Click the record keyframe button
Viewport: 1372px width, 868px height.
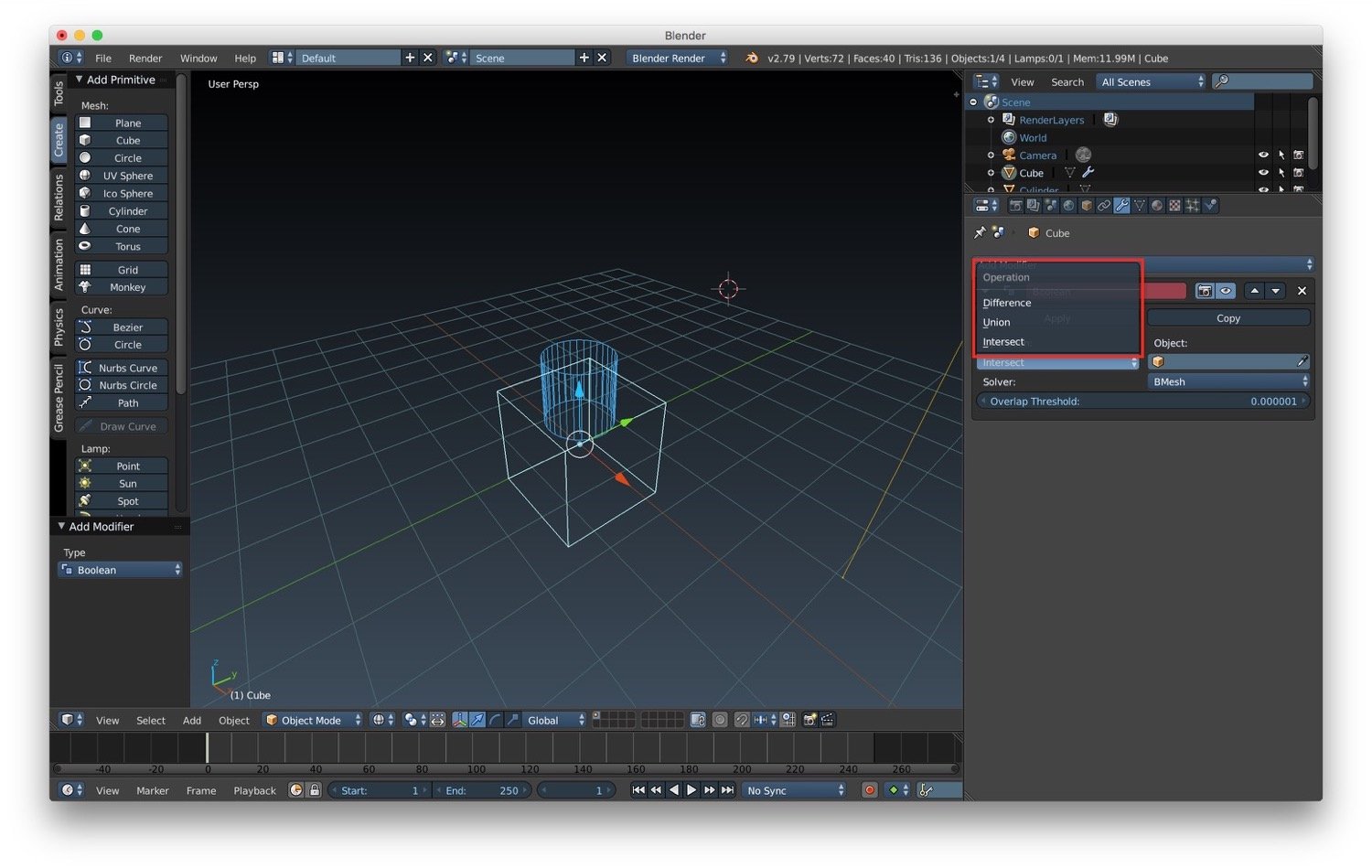point(869,790)
